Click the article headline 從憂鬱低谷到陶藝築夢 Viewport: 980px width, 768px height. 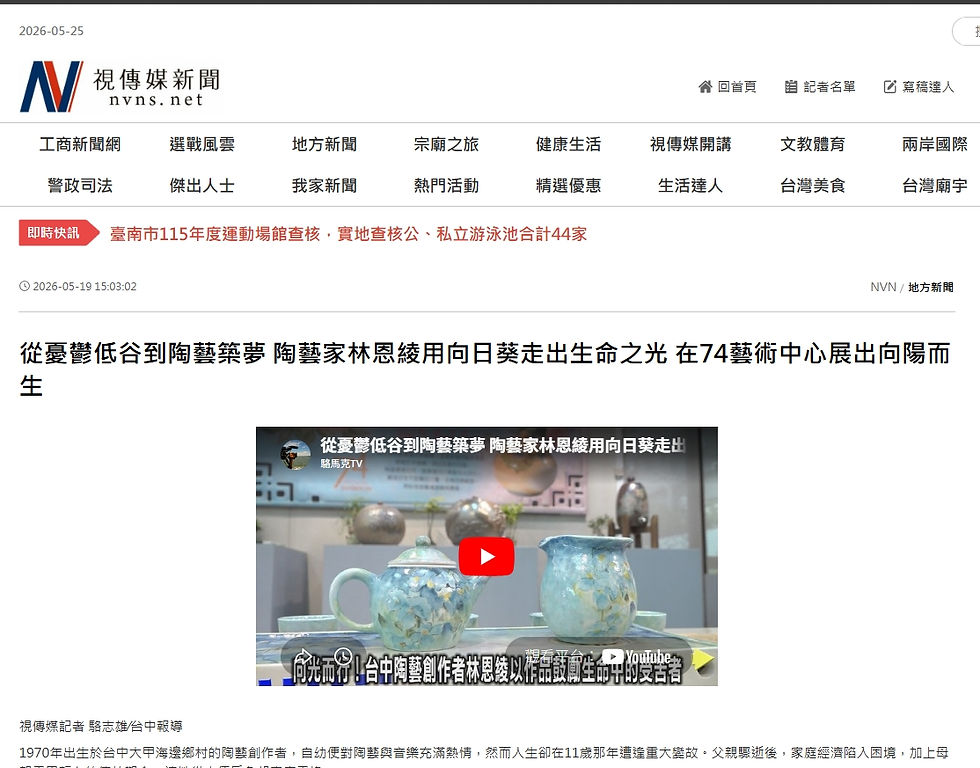[485, 369]
